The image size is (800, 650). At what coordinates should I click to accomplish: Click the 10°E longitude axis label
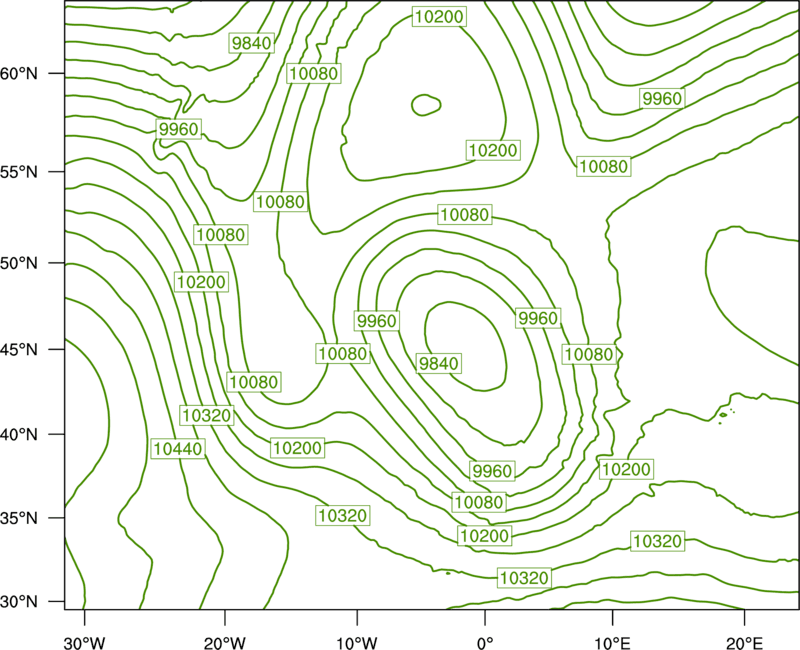612,642
